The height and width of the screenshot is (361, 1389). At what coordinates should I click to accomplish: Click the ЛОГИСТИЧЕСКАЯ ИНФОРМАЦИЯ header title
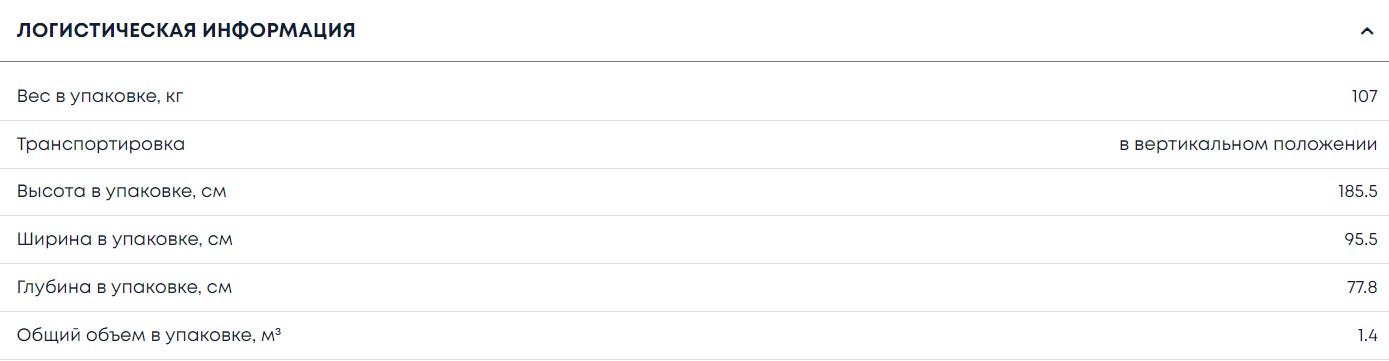tap(186, 31)
